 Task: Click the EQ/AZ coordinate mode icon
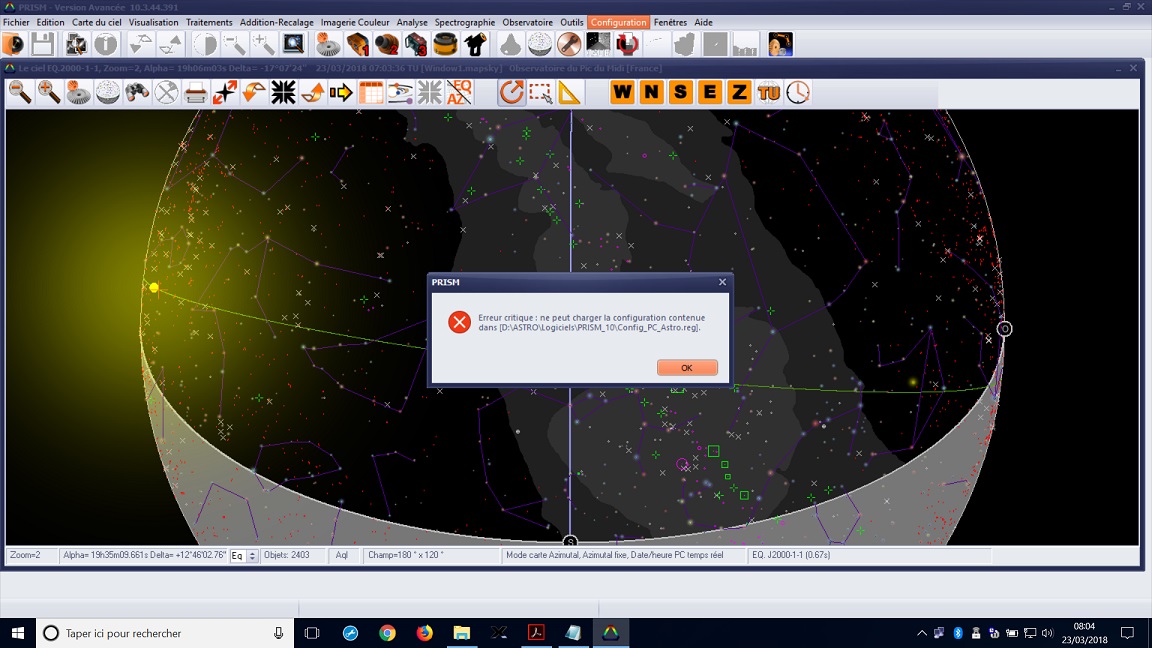pyautogui.click(x=459, y=93)
